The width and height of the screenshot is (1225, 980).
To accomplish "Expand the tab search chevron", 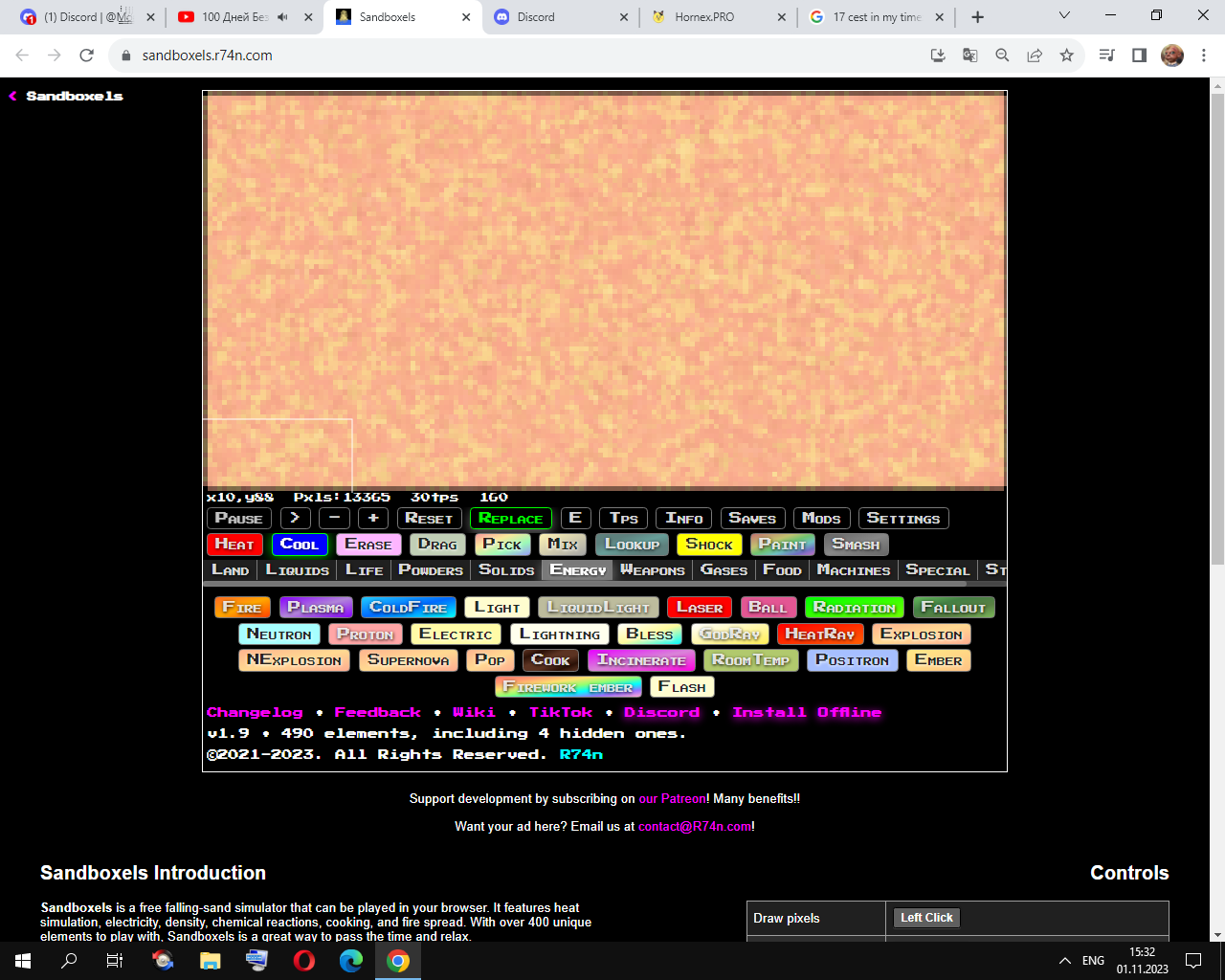I will [1064, 16].
